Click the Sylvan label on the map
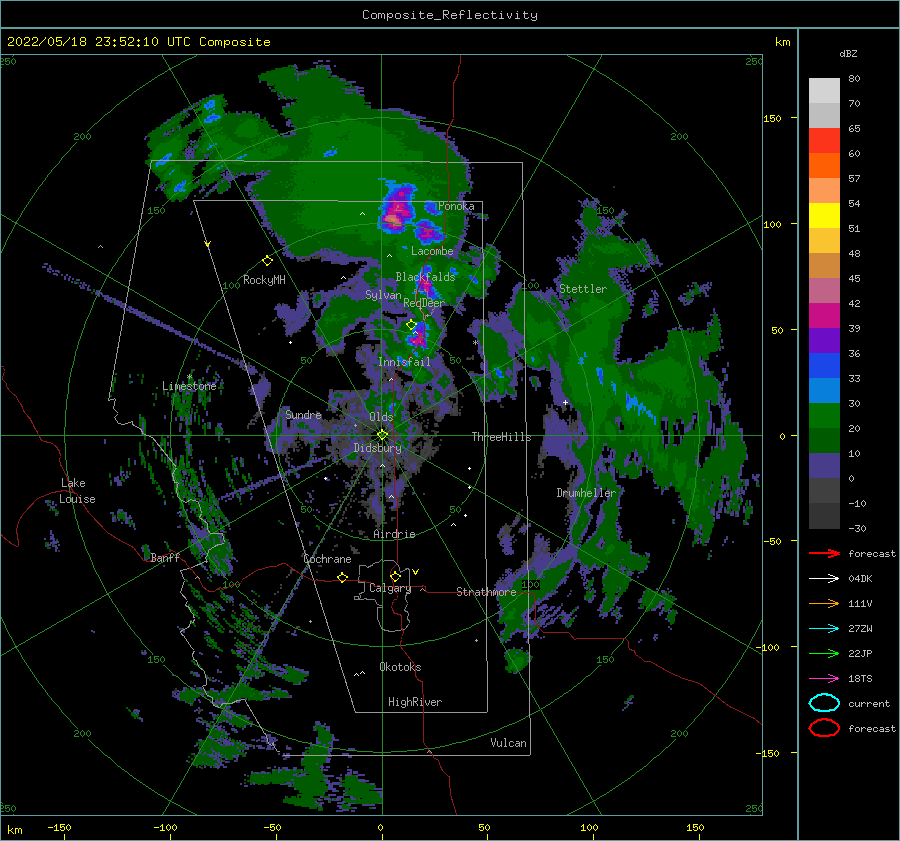Viewport: 900px width, 841px height. (383, 295)
